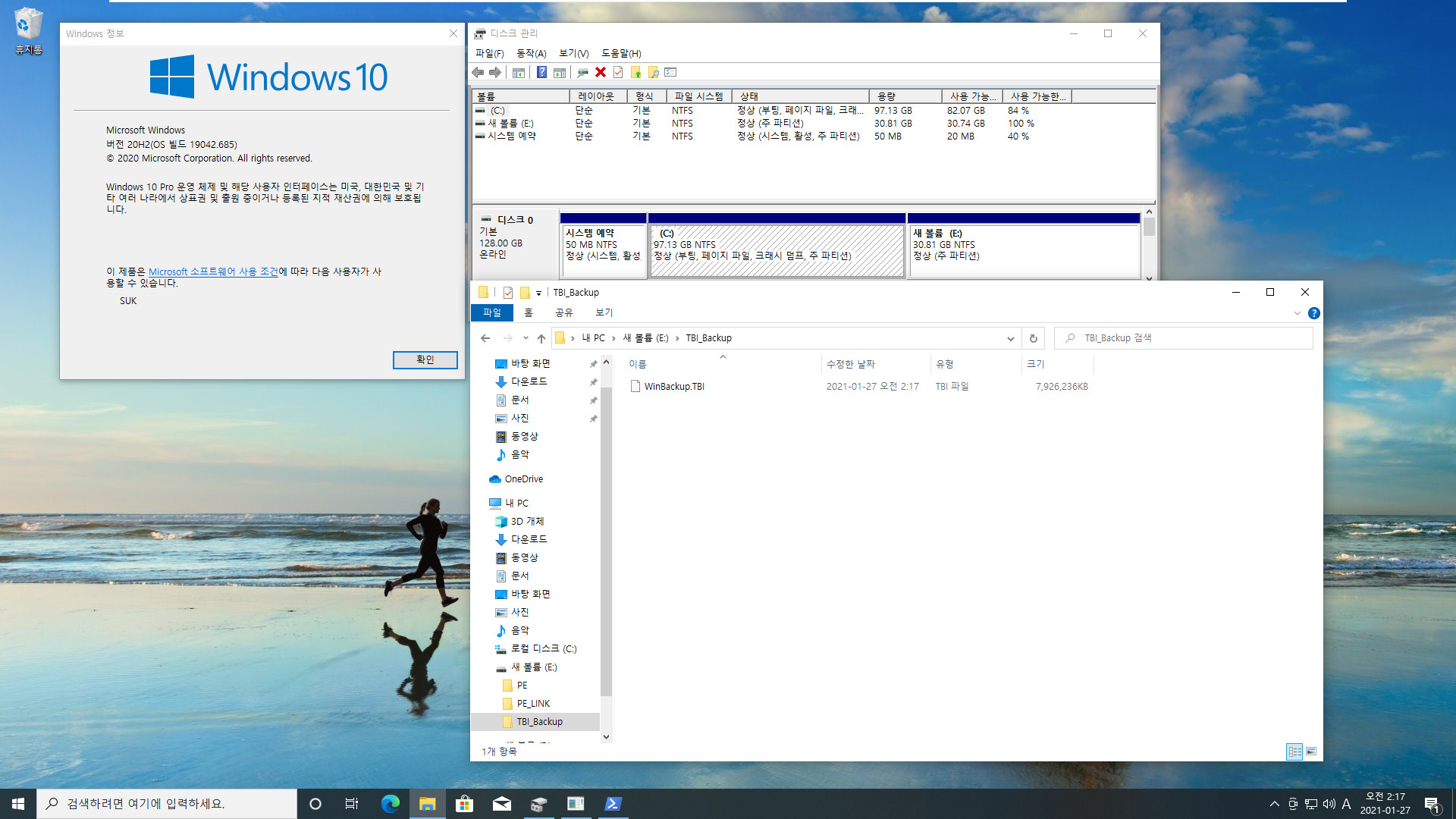This screenshot has height=819, width=1456.
Task: Click the Back arrow in Disk Management toolbar
Action: coord(478,72)
